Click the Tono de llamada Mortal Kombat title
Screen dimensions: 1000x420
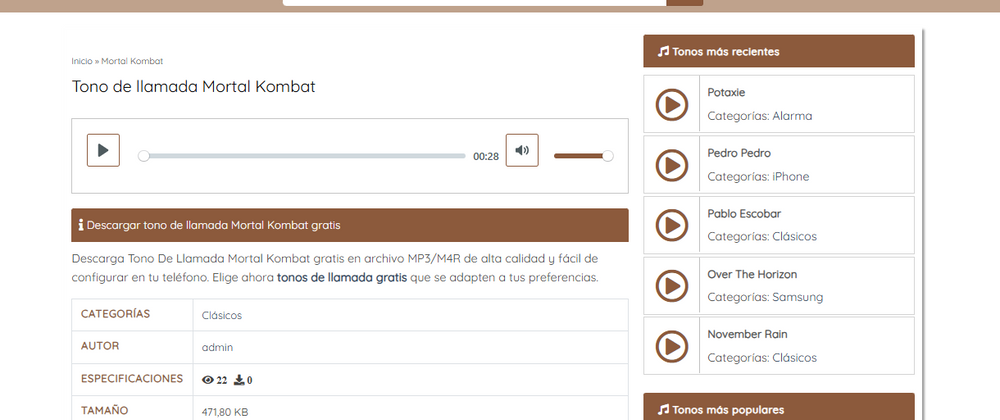tap(193, 87)
